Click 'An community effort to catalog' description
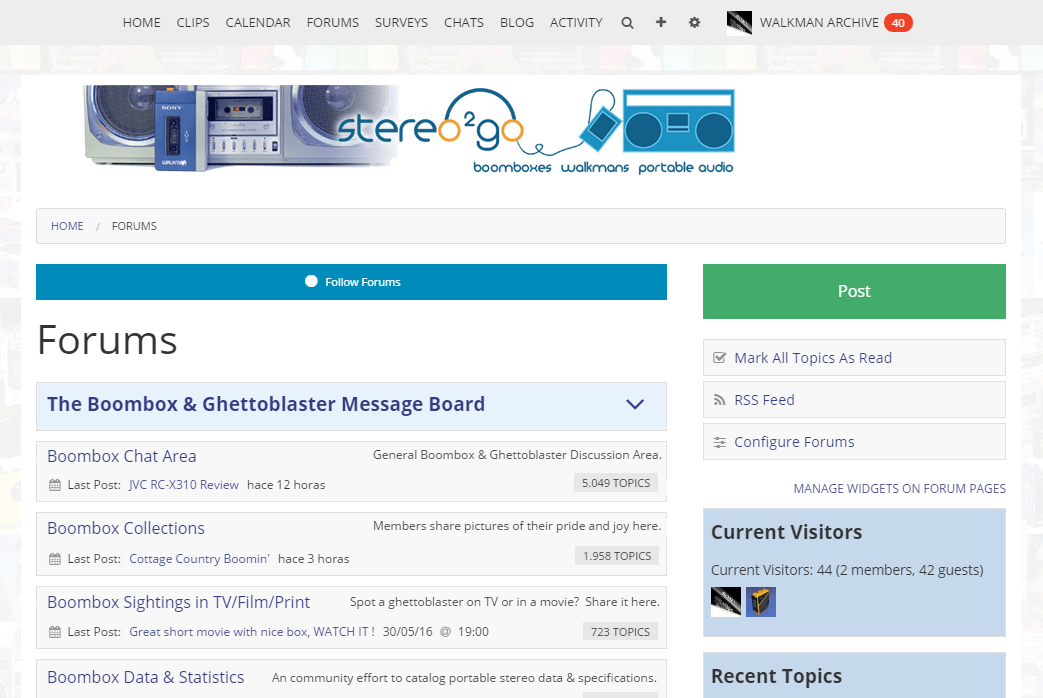The height and width of the screenshot is (698, 1043). pos(464,678)
